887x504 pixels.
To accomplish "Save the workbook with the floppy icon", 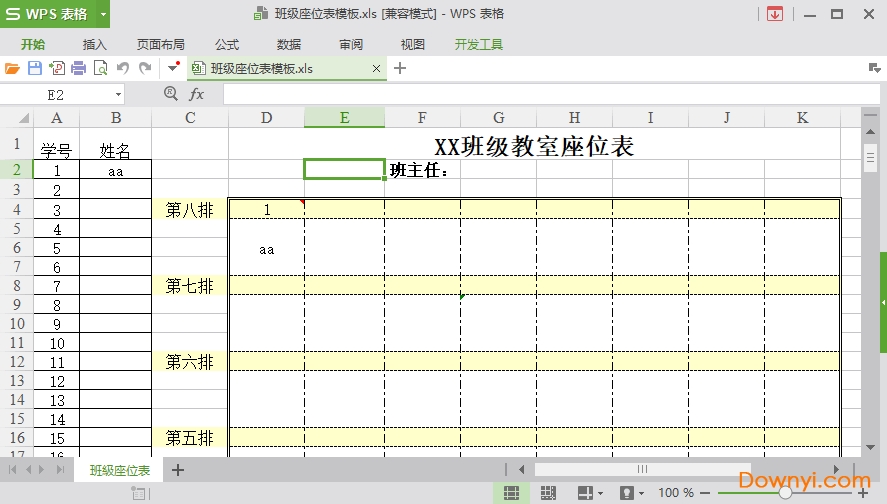I will 35,68.
